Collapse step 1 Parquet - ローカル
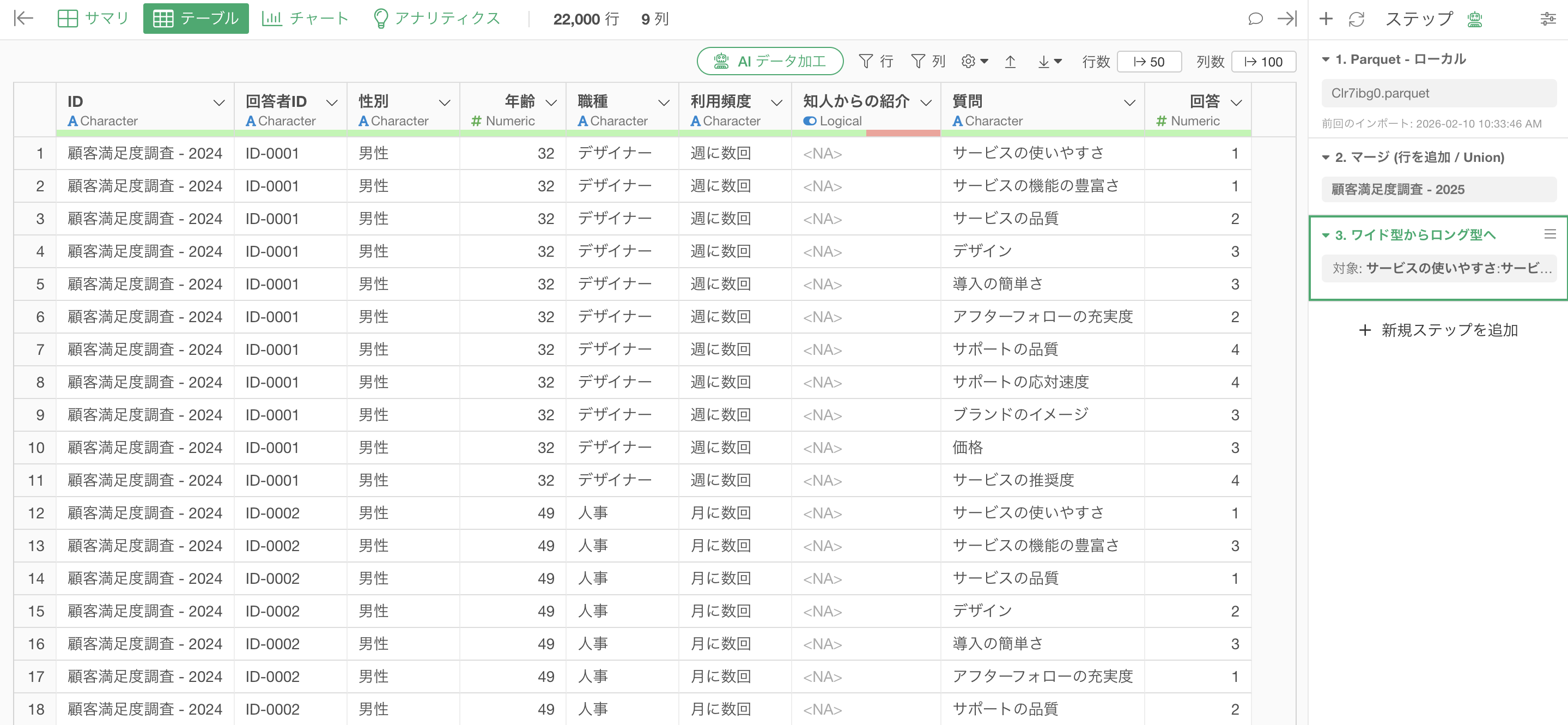The height and width of the screenshot is (725, 1568). (1326, 60)
